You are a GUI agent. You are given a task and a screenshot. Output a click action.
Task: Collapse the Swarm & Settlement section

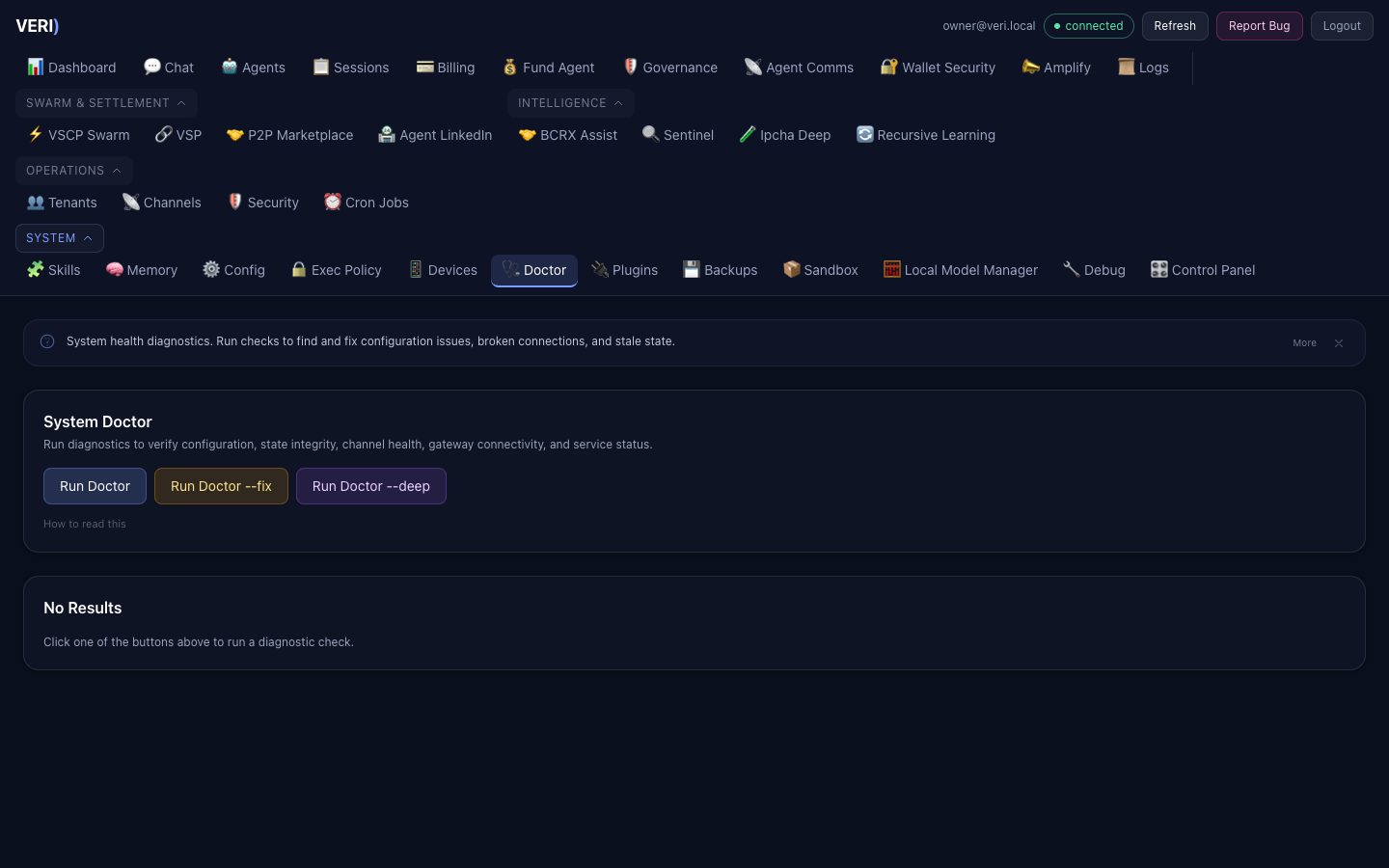106,103
